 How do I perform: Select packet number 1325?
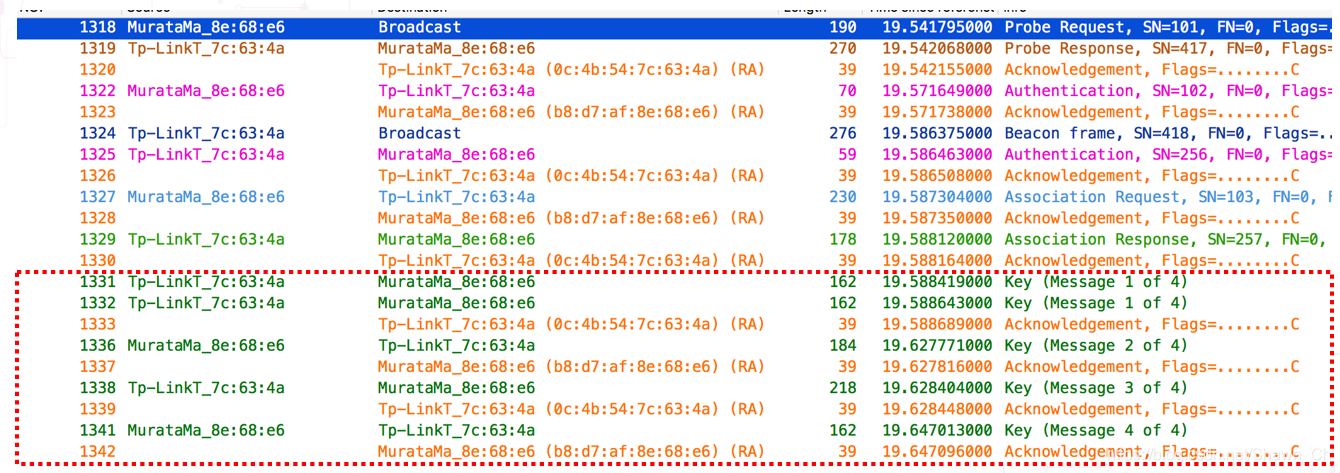pos(98,154)
